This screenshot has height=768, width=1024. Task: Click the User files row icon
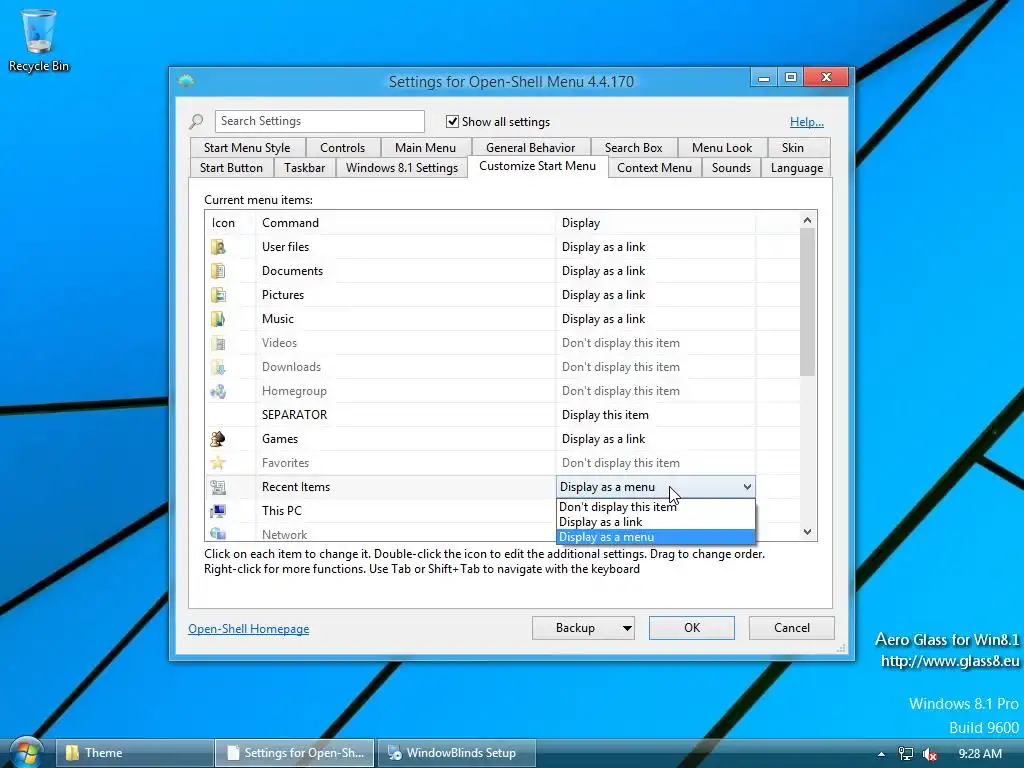click(218, 247)
